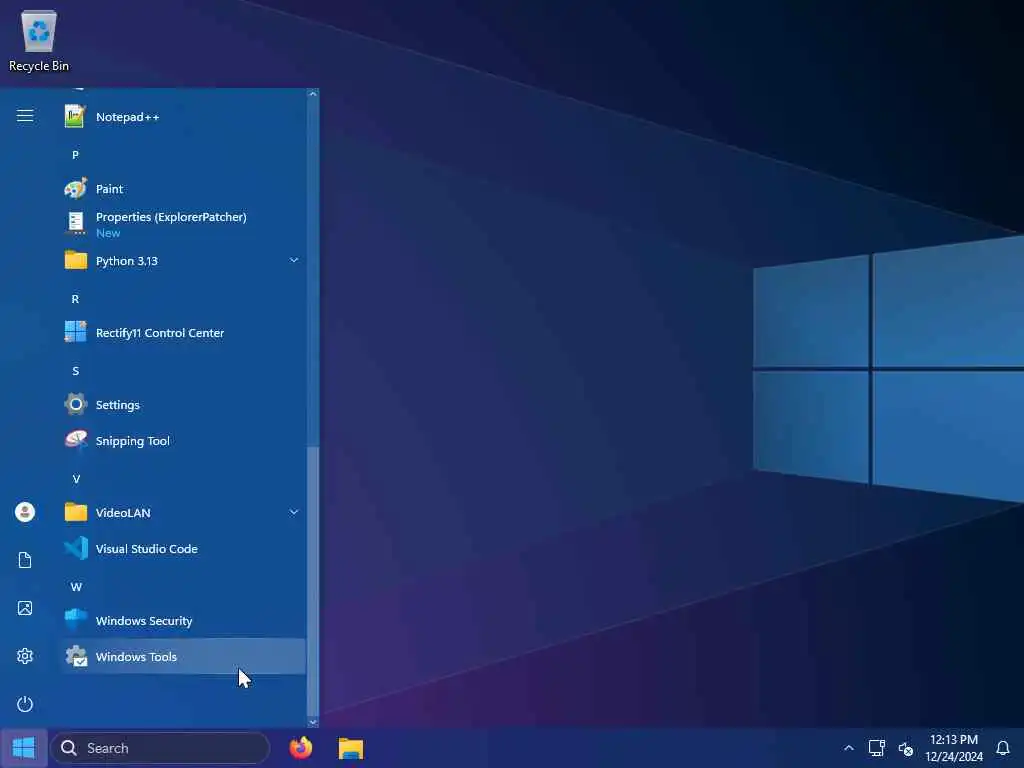Open user account avatar in Start sidebar
1024x768 pixels.
coord(25,512)
